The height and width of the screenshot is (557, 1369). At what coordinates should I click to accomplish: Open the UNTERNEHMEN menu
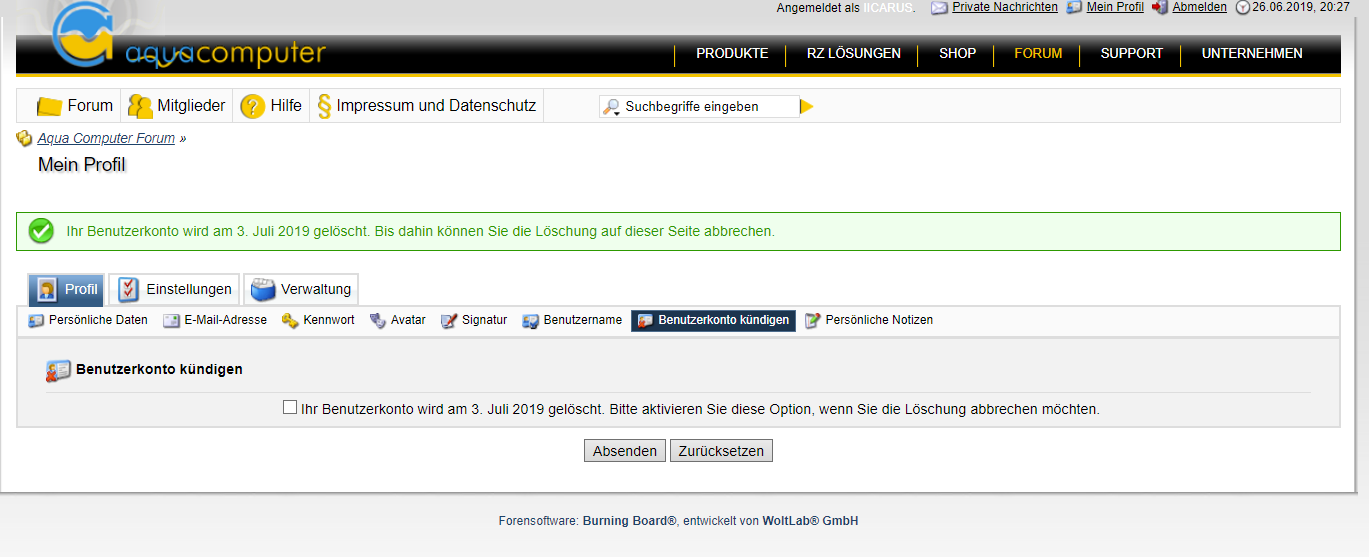pos(1252,54)
